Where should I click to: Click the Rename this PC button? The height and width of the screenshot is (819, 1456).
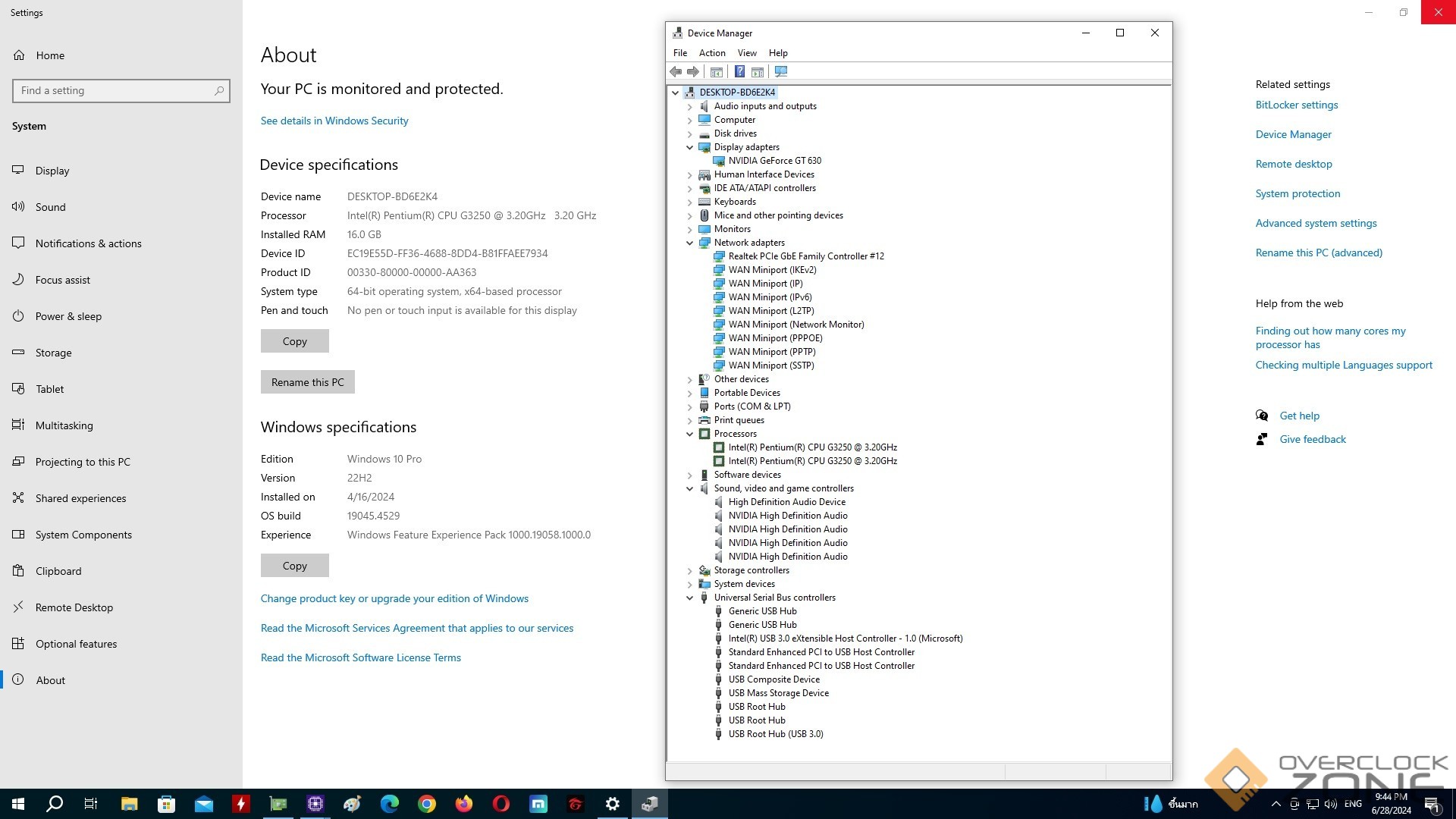click(307, 382)
